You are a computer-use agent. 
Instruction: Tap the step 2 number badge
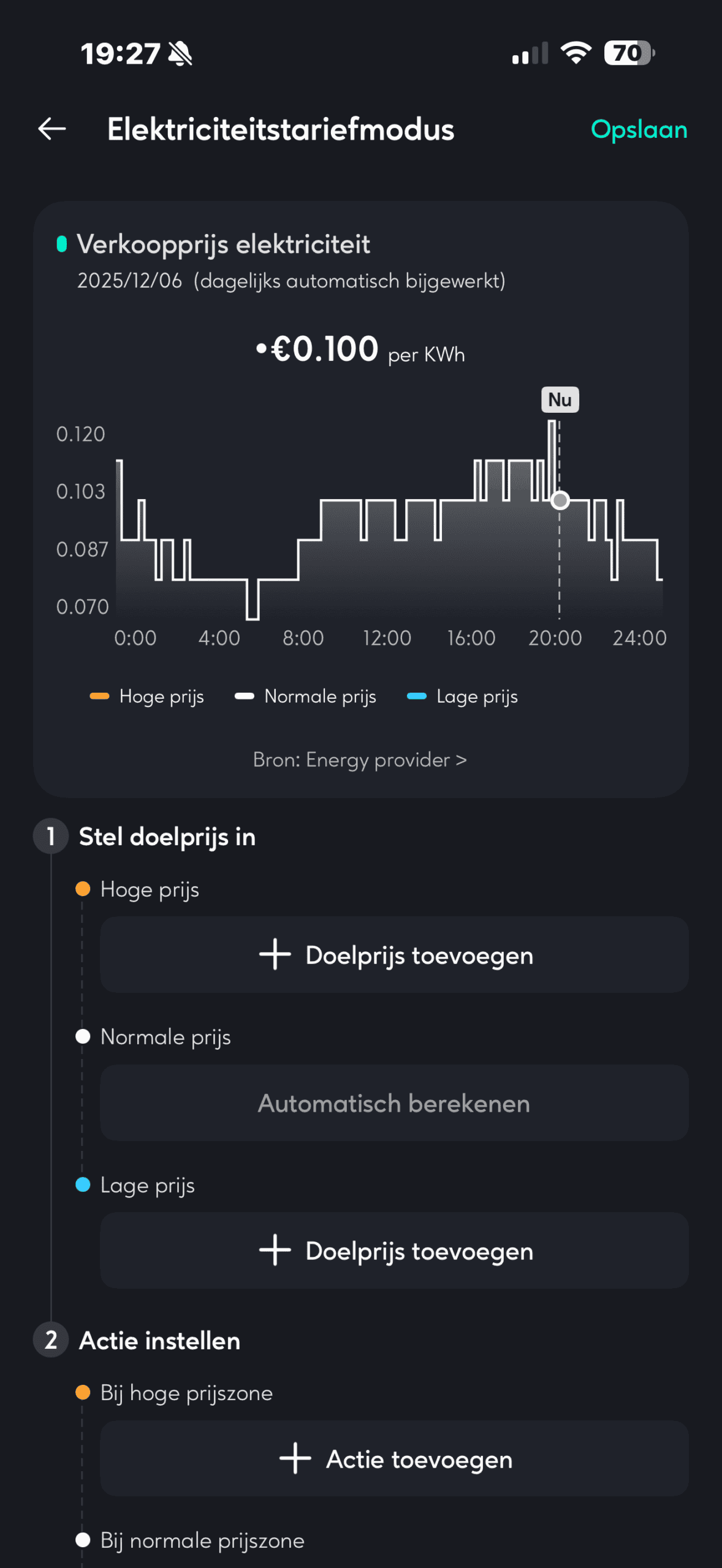[51, 1340]
